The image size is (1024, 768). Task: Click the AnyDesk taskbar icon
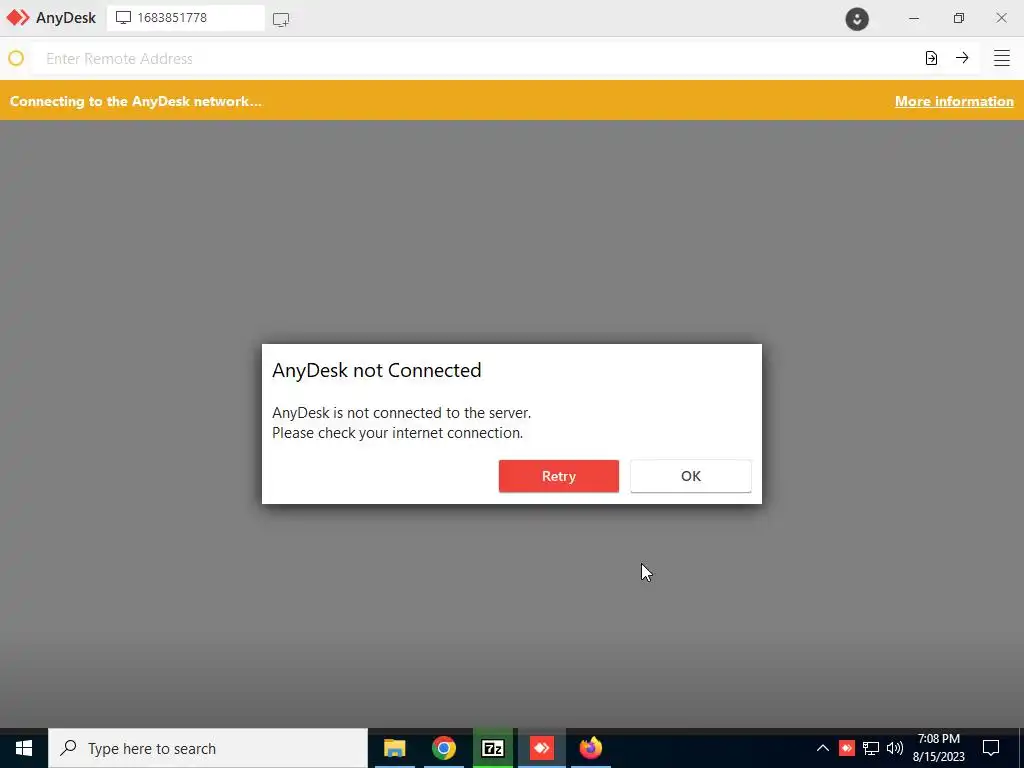pyautogui.click(x=541, y=748)
